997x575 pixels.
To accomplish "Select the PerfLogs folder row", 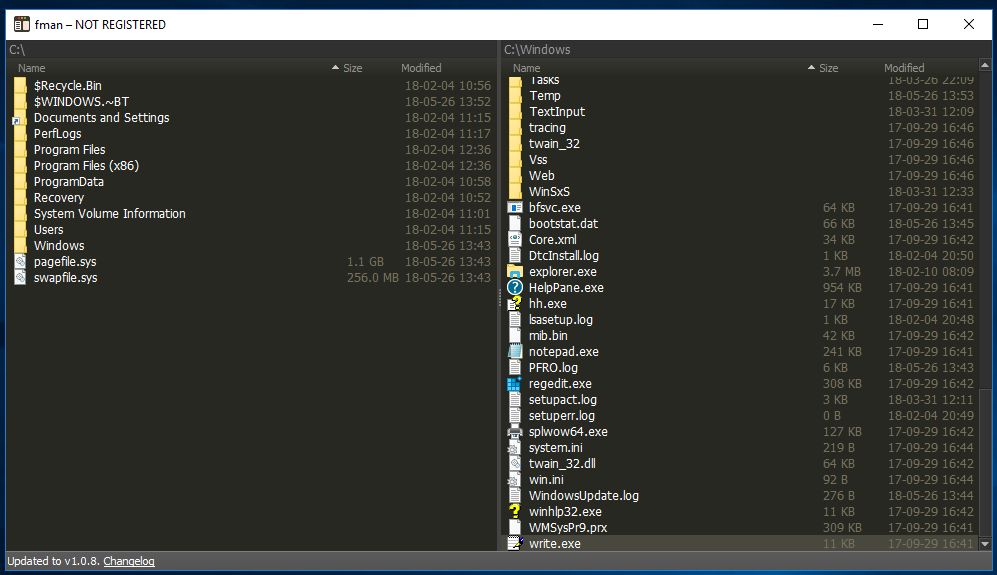I will 252,134.
